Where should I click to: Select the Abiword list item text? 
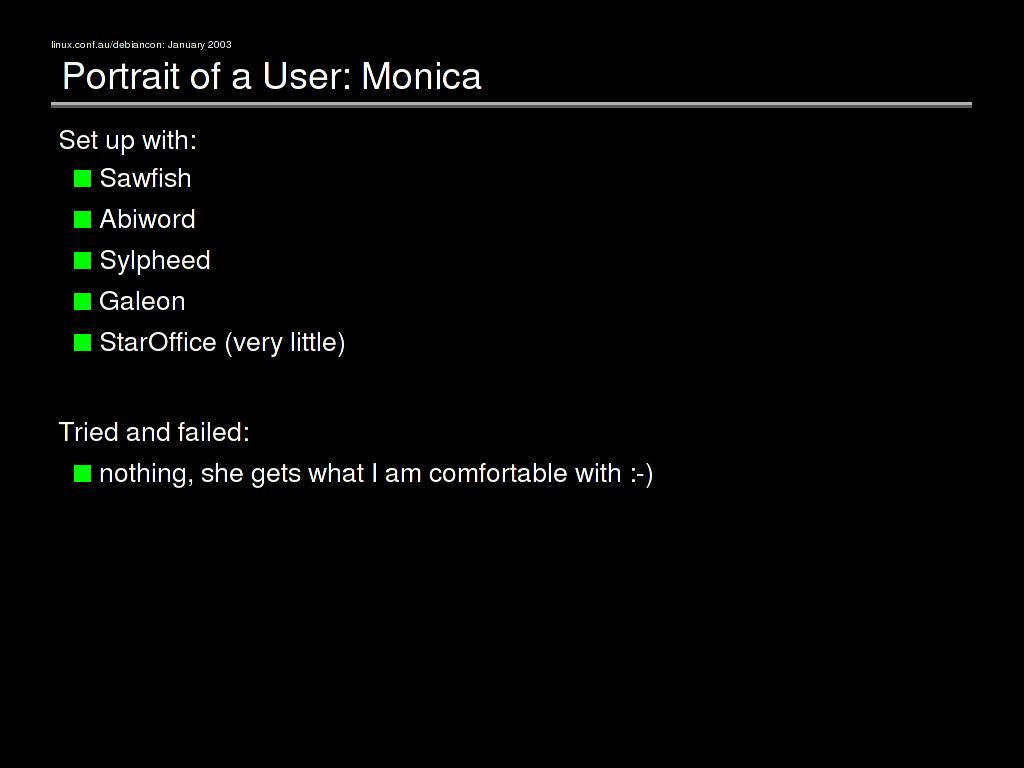click(147, 219)
